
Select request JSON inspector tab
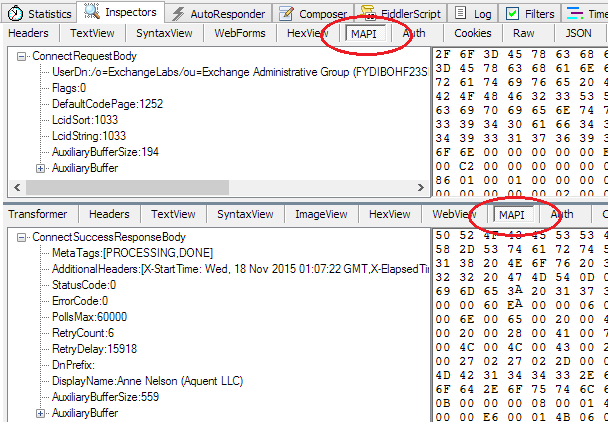(x=578, y=33)
